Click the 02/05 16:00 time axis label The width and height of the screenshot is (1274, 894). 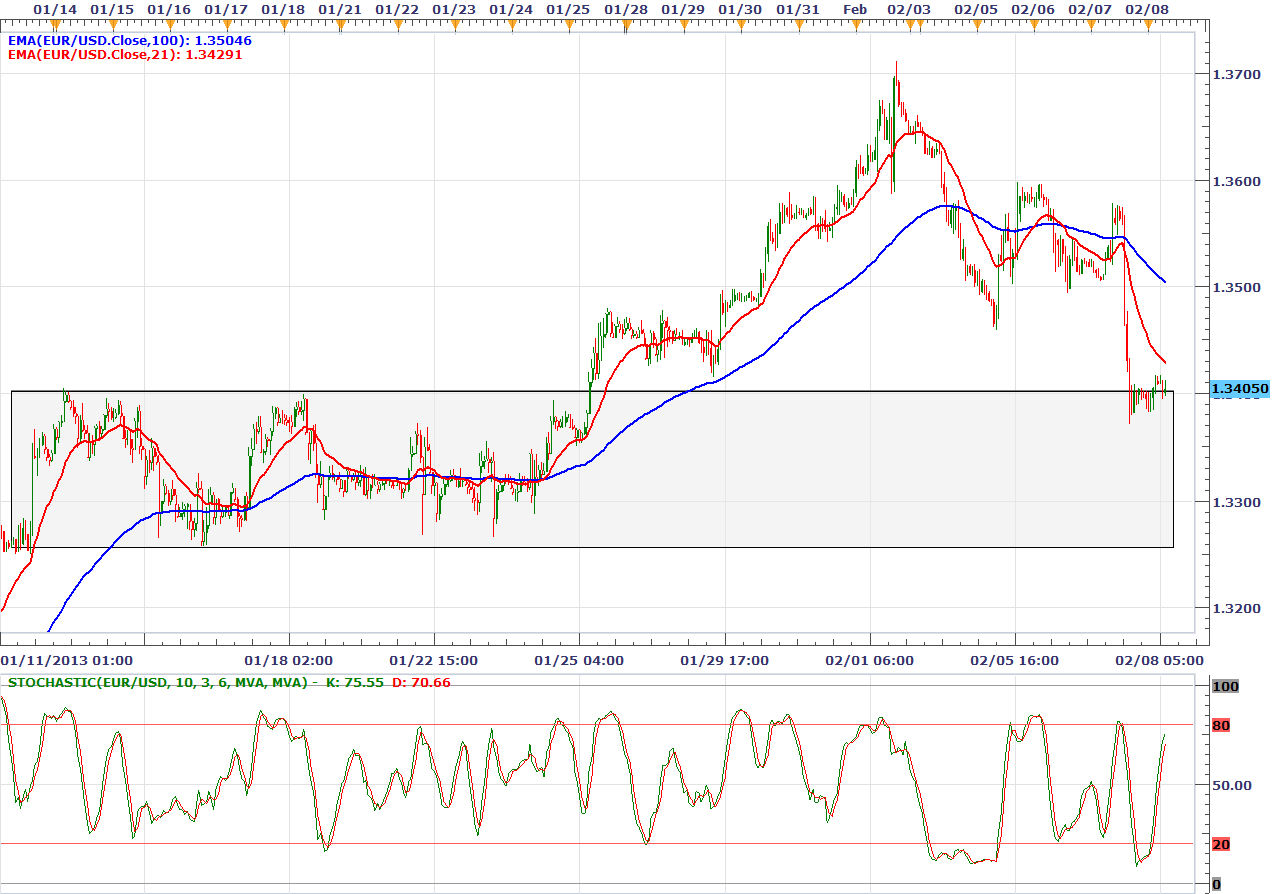(x=1015, y=661)
